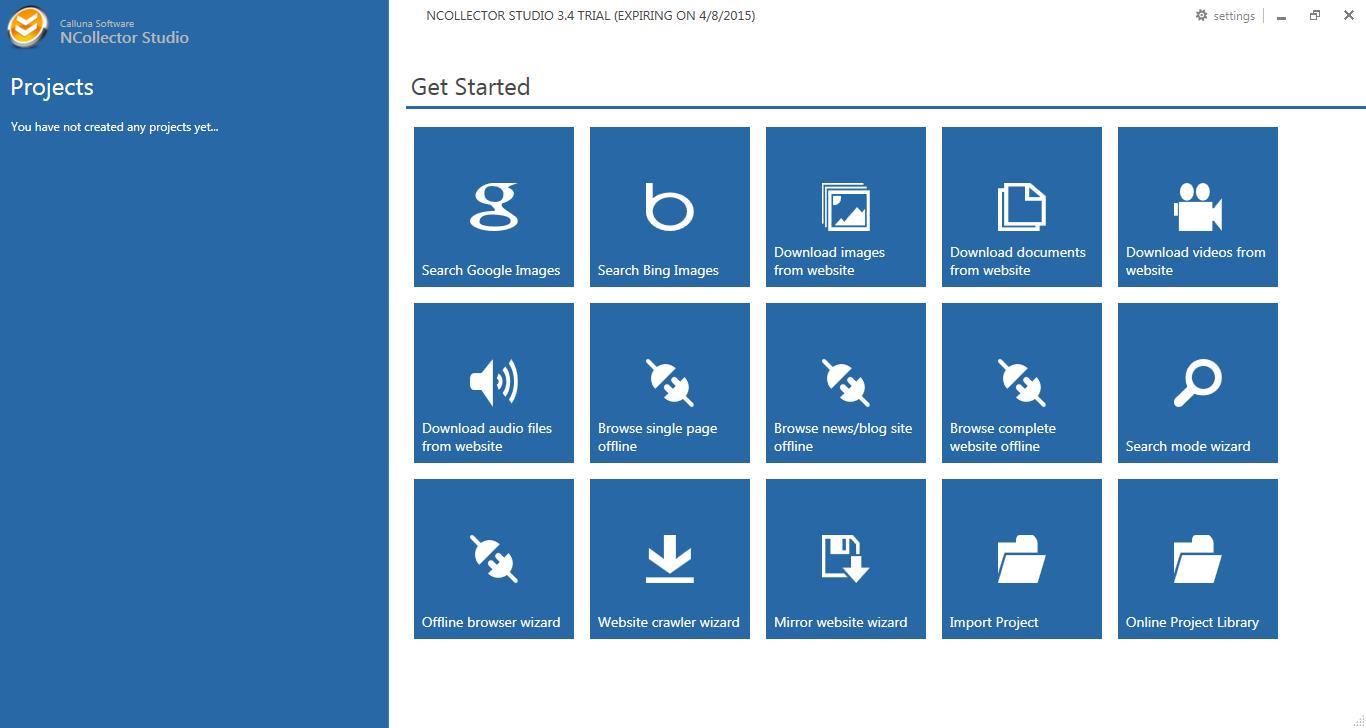
Task: Open Browse single page offline tile
Action: click(670, 383)
